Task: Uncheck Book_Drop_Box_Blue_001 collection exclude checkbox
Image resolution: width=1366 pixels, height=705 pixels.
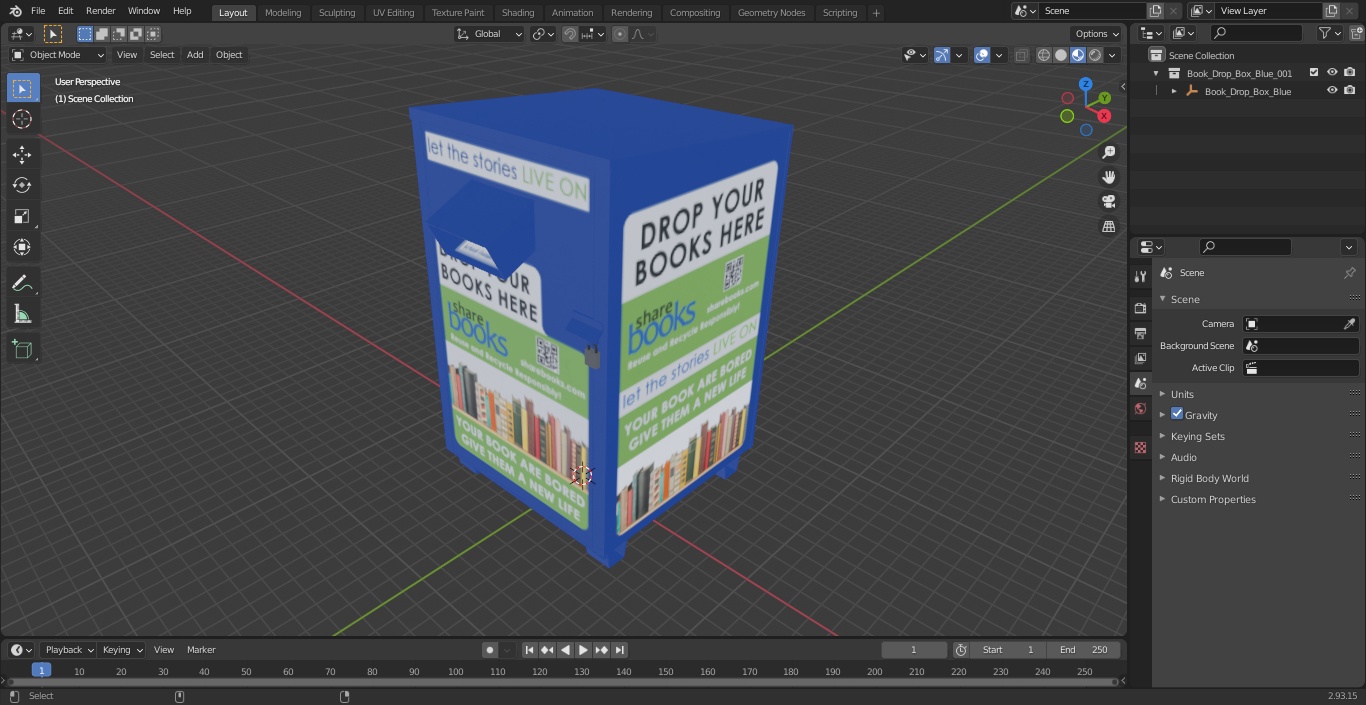Action: 1314,72
